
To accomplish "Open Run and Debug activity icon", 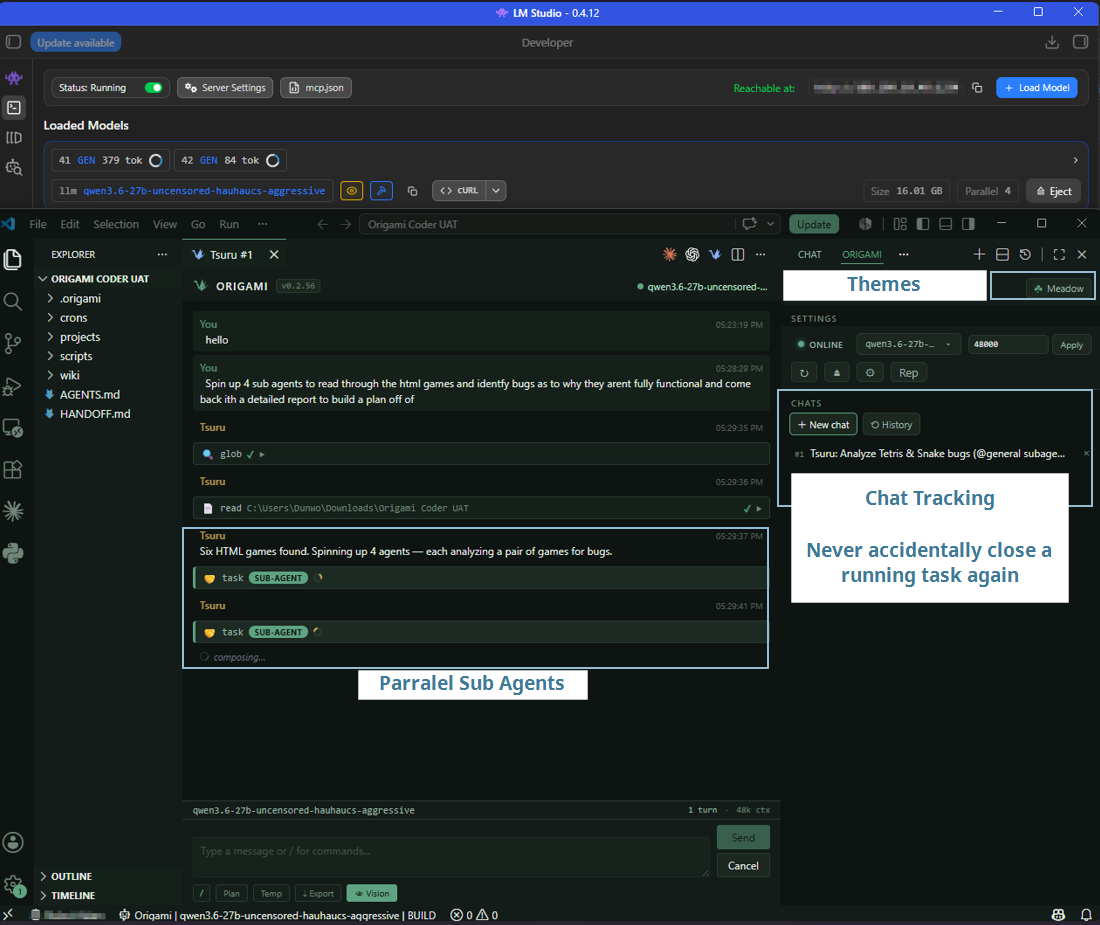I will 13,386.
